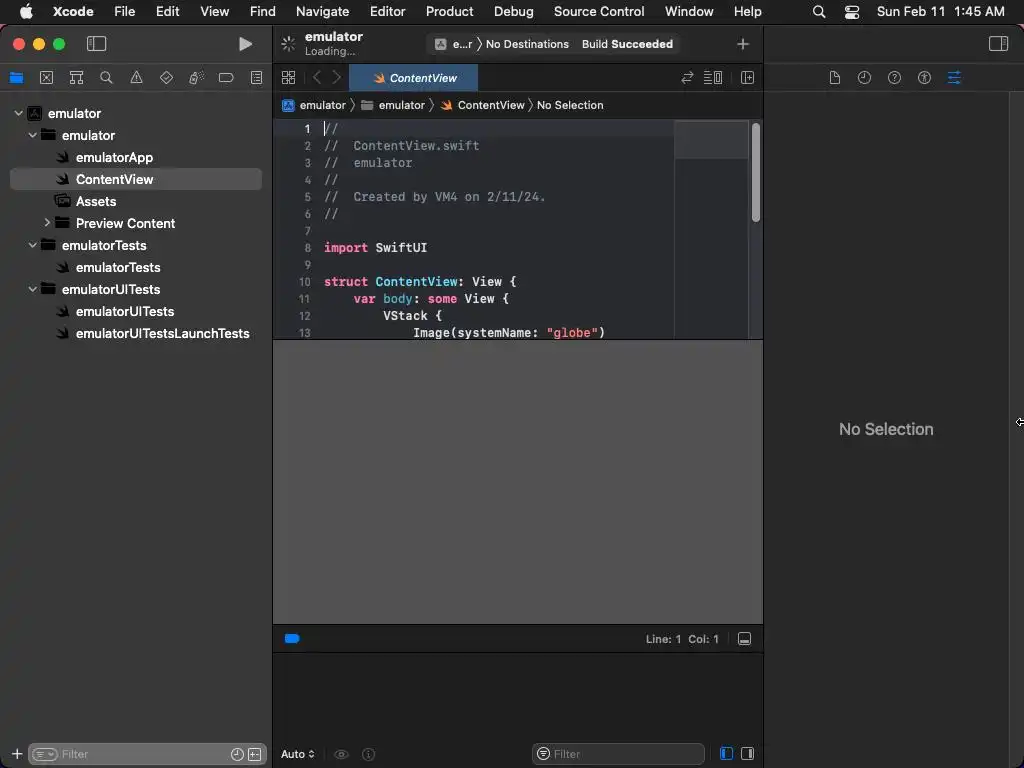Open the Test navigator diamond icon
Image resolution: width=1024 pixels, height=768 pixels.
[x=166, y=78]
